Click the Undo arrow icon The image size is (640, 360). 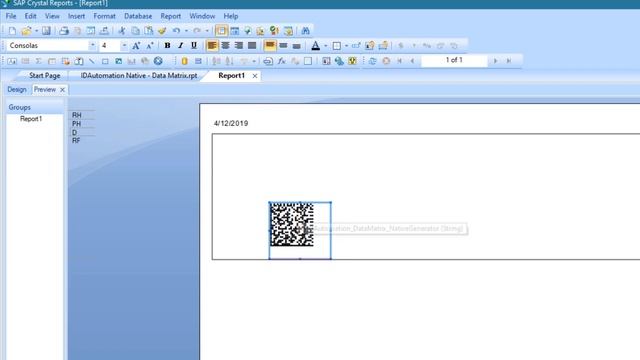point(176,31)
